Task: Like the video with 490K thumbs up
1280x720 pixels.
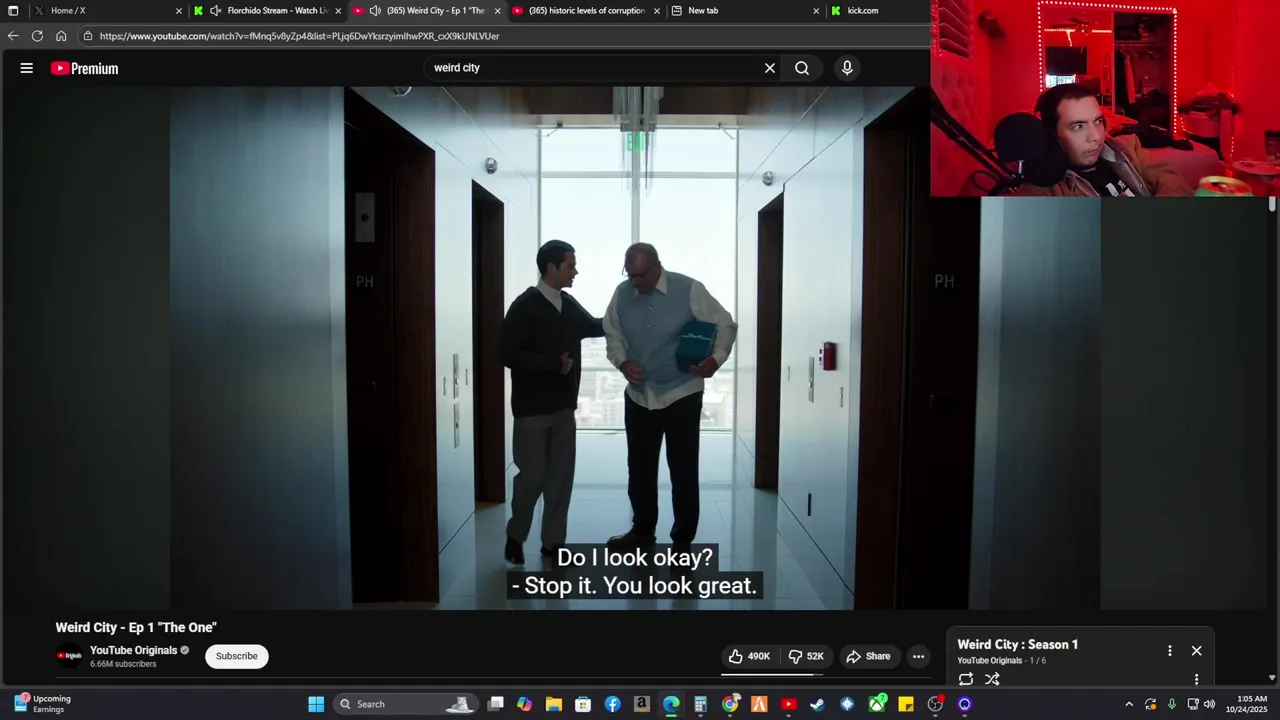Action: (x=750, y=656)
